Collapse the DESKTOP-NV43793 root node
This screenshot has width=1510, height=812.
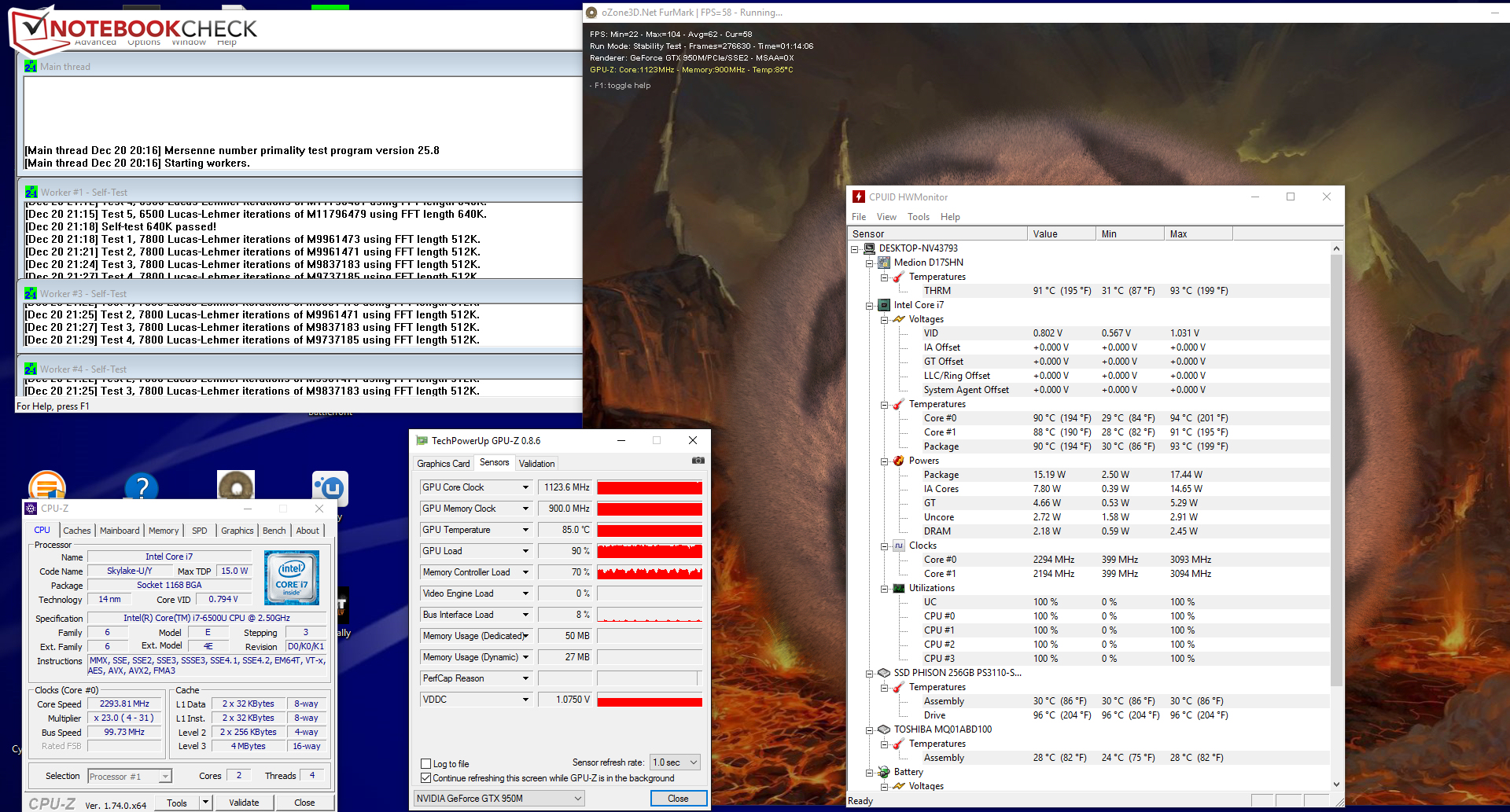coord(855,249)
